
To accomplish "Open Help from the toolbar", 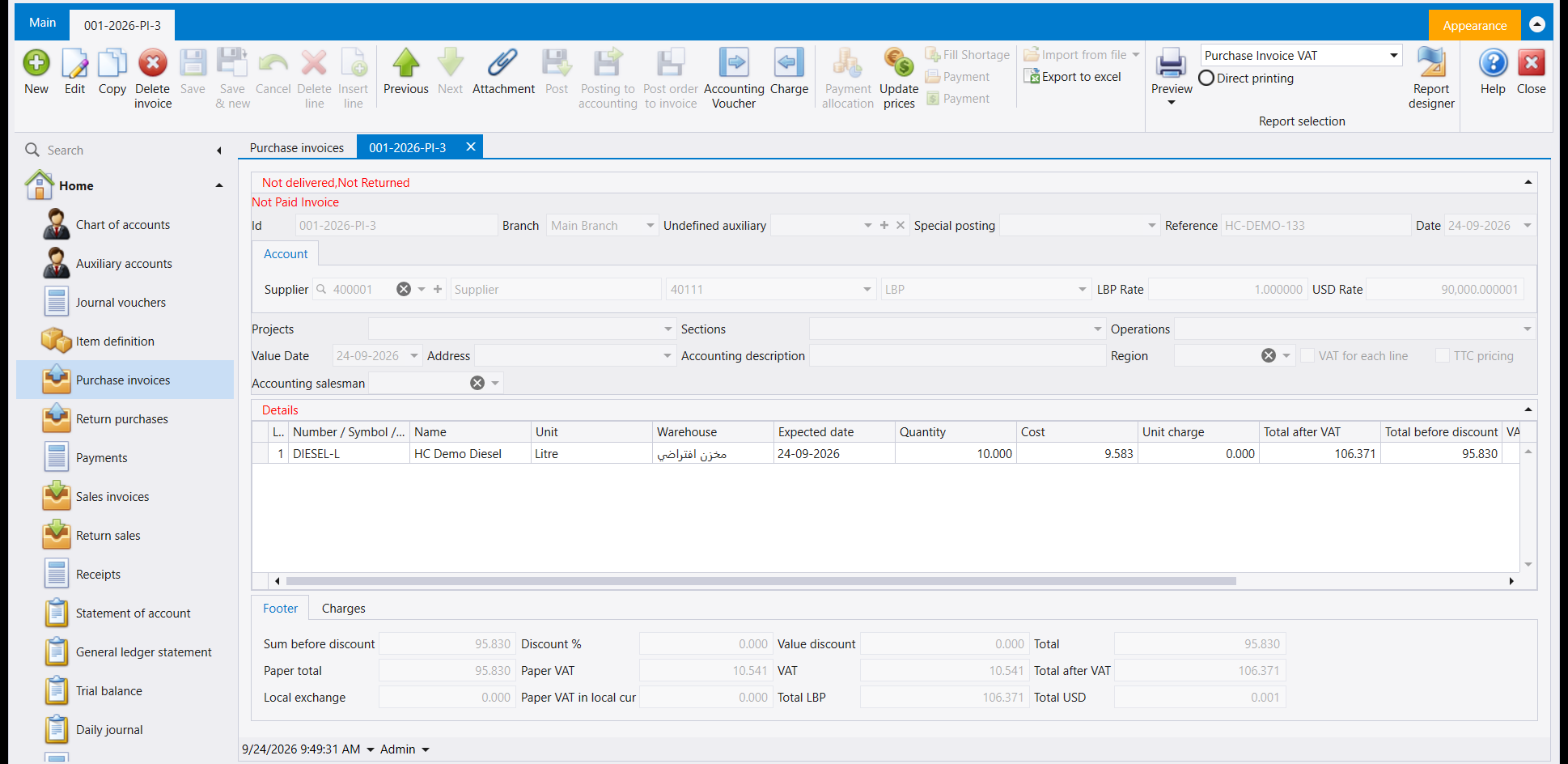I will click(x=1493, y=72).
